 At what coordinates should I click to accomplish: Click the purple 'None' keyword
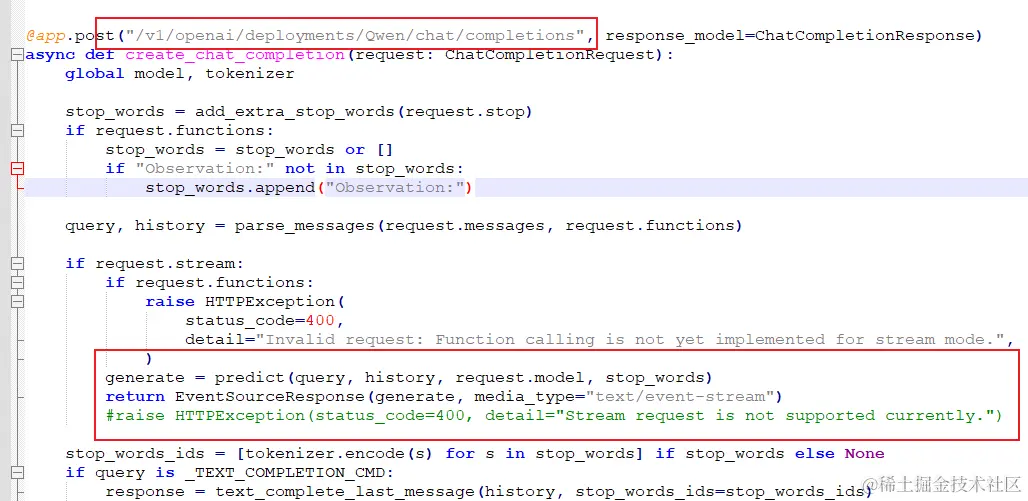(864, 454)
